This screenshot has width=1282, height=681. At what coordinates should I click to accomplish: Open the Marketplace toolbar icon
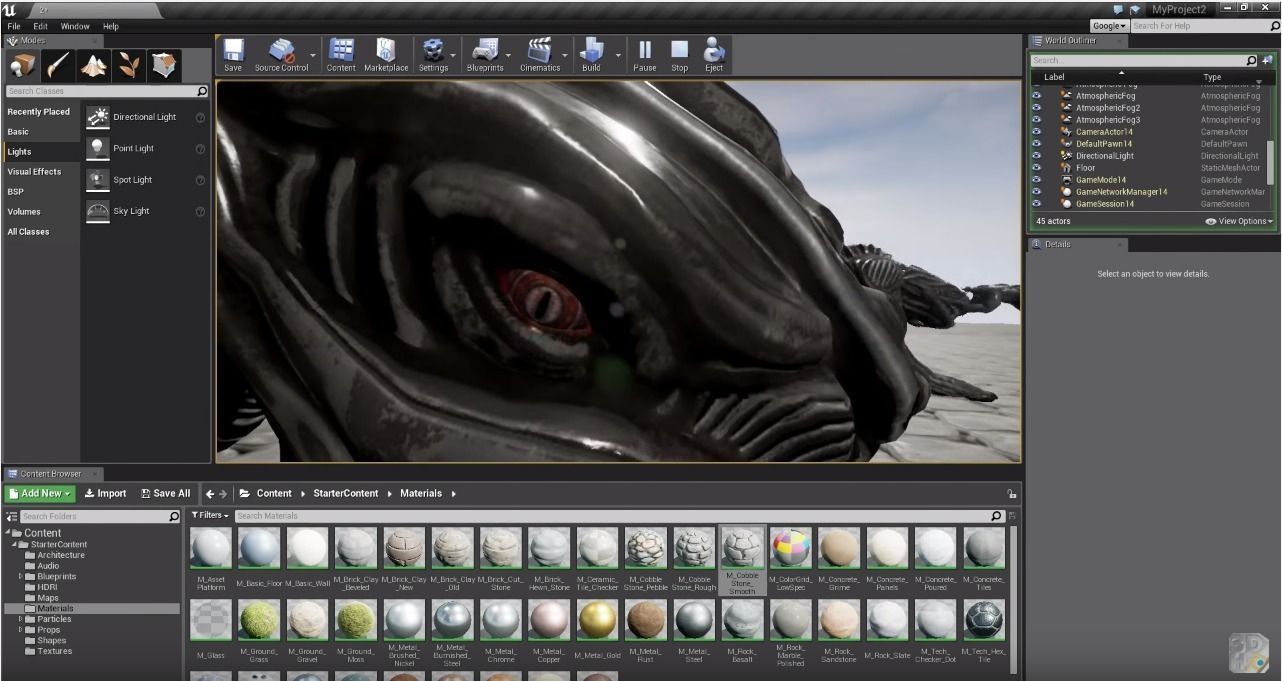point(386,55)
